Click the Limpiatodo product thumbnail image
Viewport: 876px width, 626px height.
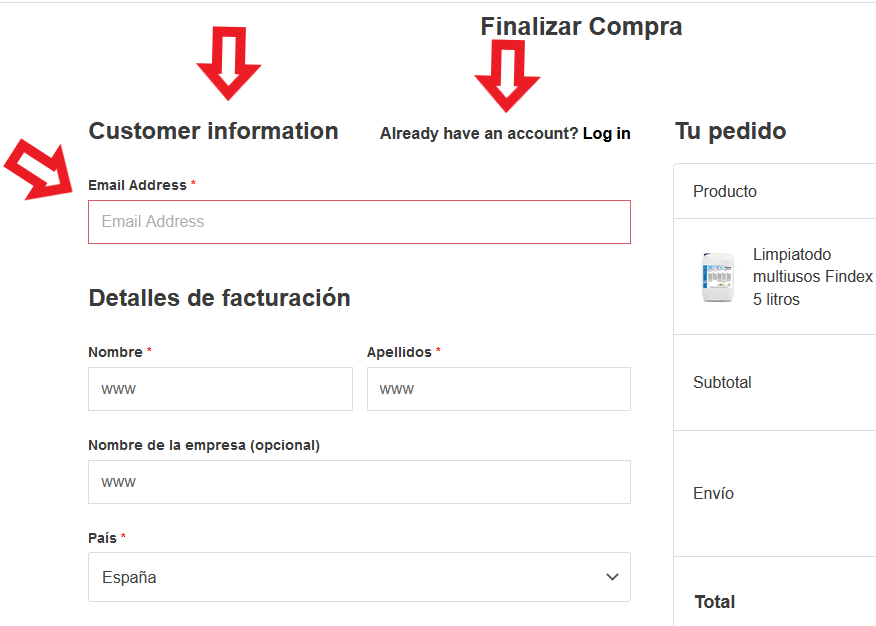718,277
